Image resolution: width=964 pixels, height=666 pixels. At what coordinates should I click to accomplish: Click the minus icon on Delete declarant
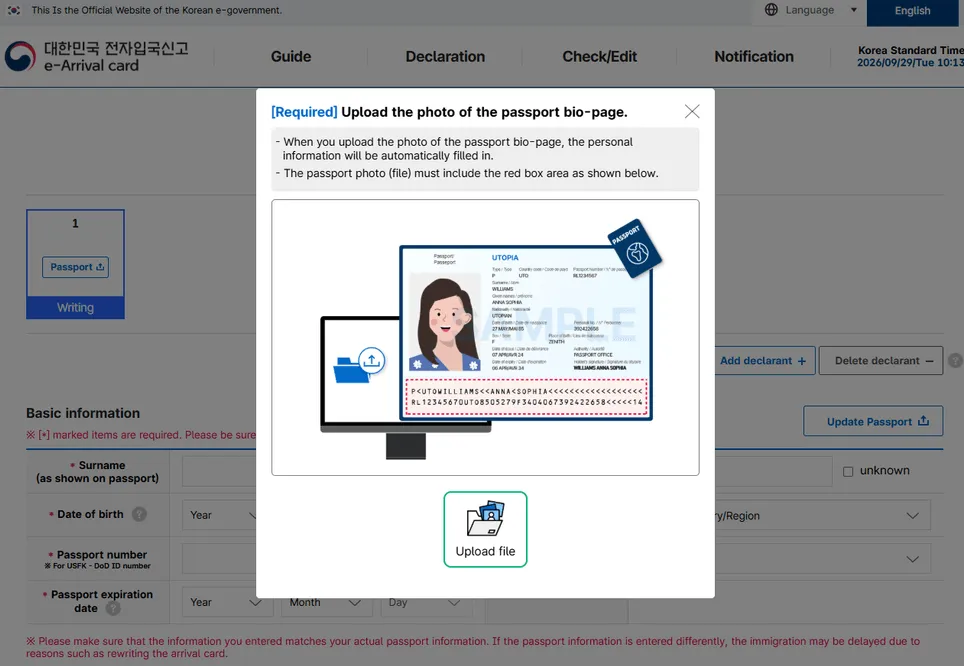click(929, 361)
